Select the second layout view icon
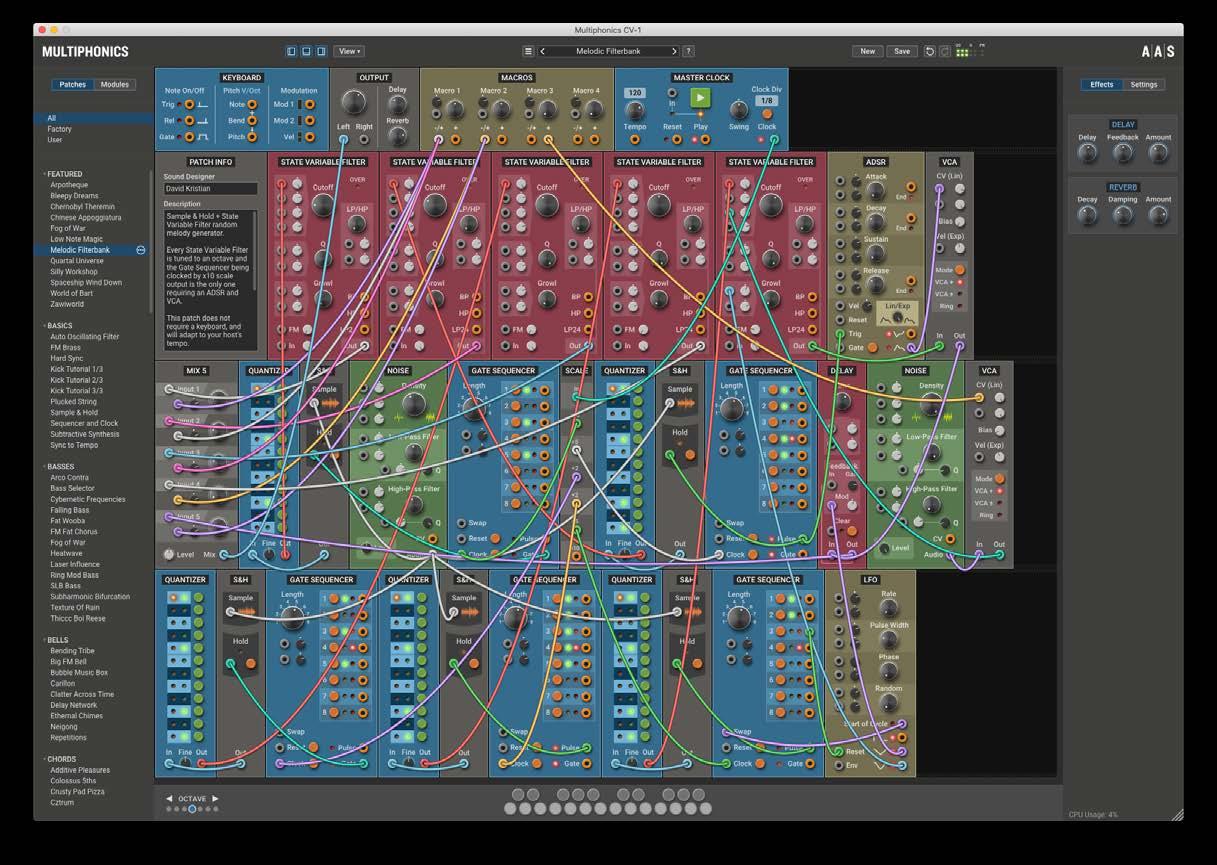1217x865 pixels. pos(306,51)
